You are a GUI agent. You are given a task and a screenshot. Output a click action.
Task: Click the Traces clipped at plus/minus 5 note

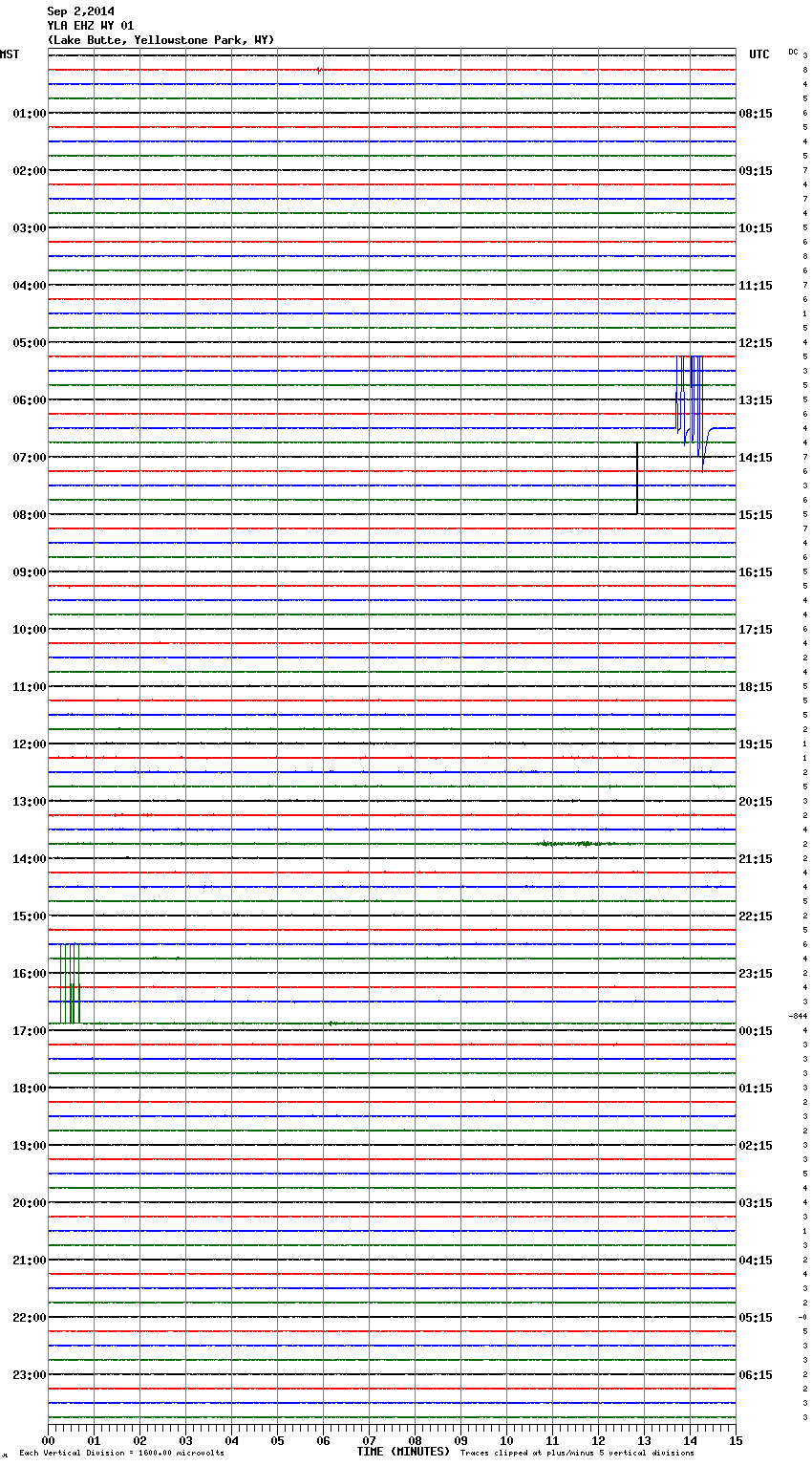[577, 1453]
